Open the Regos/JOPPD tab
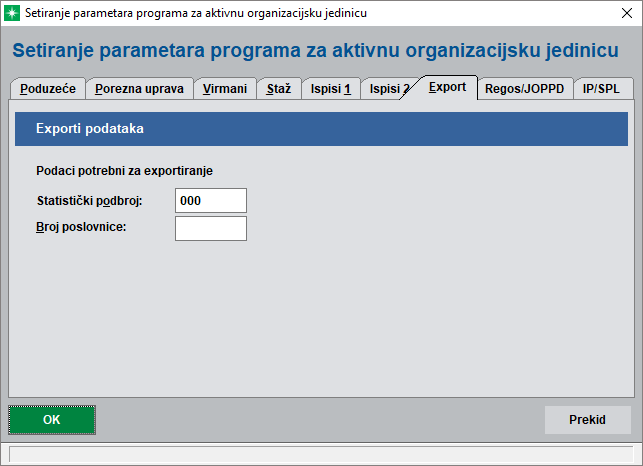Screen dimensions: 643x466 point(524,89)
